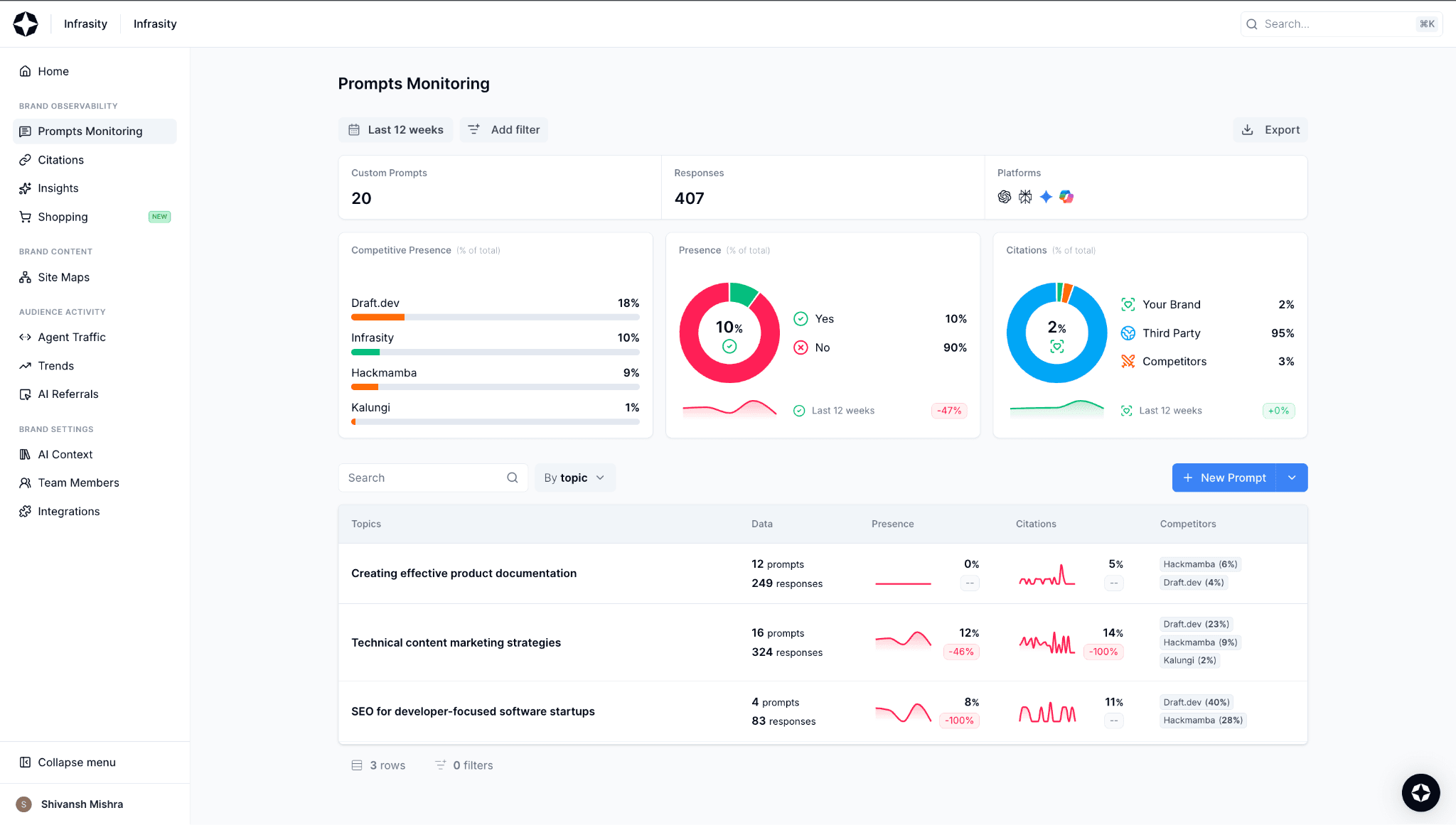
Task: Click the Kalungi (2%) competitor tag
Action: [1190, 660]
